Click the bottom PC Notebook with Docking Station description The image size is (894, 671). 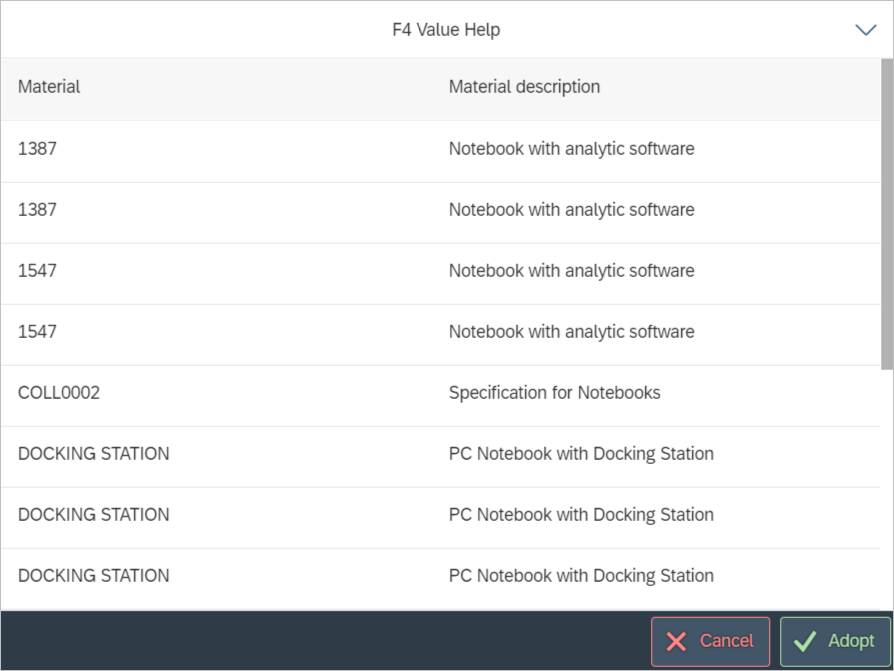581,576
